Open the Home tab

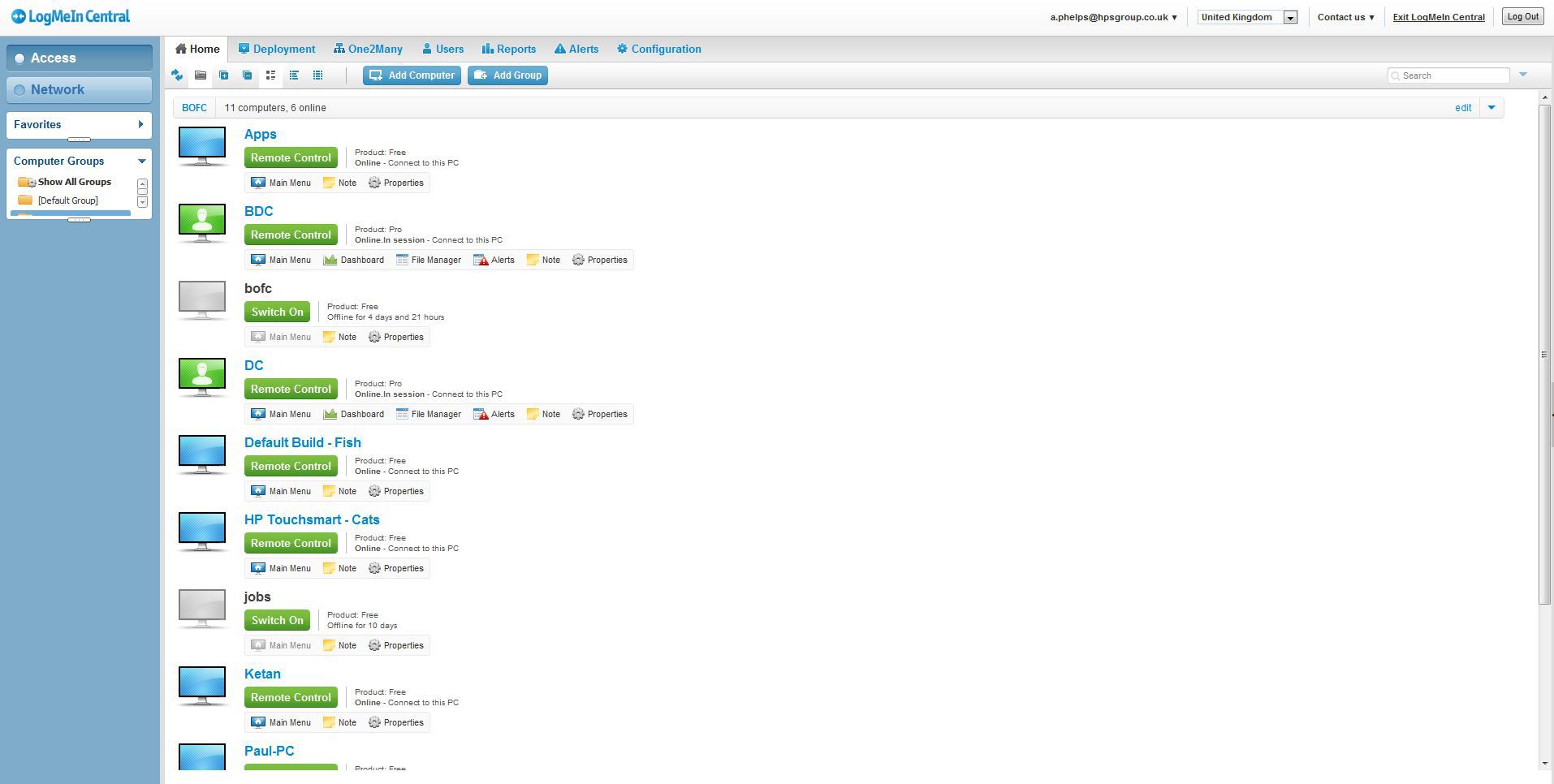196,49
